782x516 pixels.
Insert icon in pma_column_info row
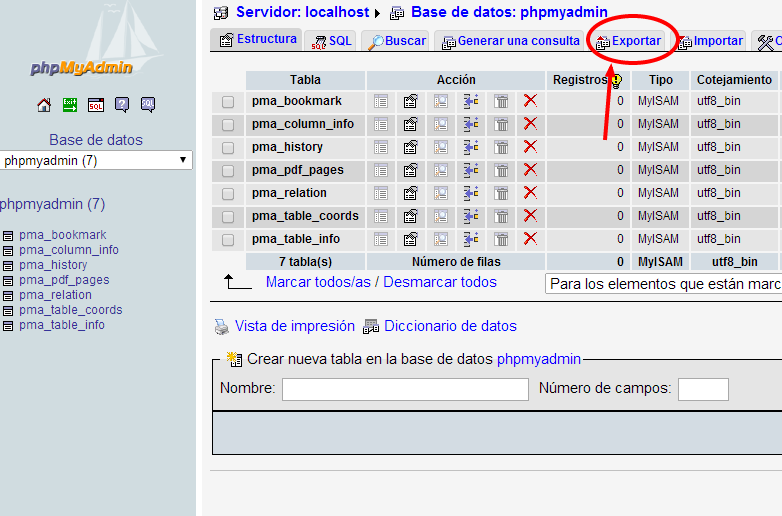point(471,124)
